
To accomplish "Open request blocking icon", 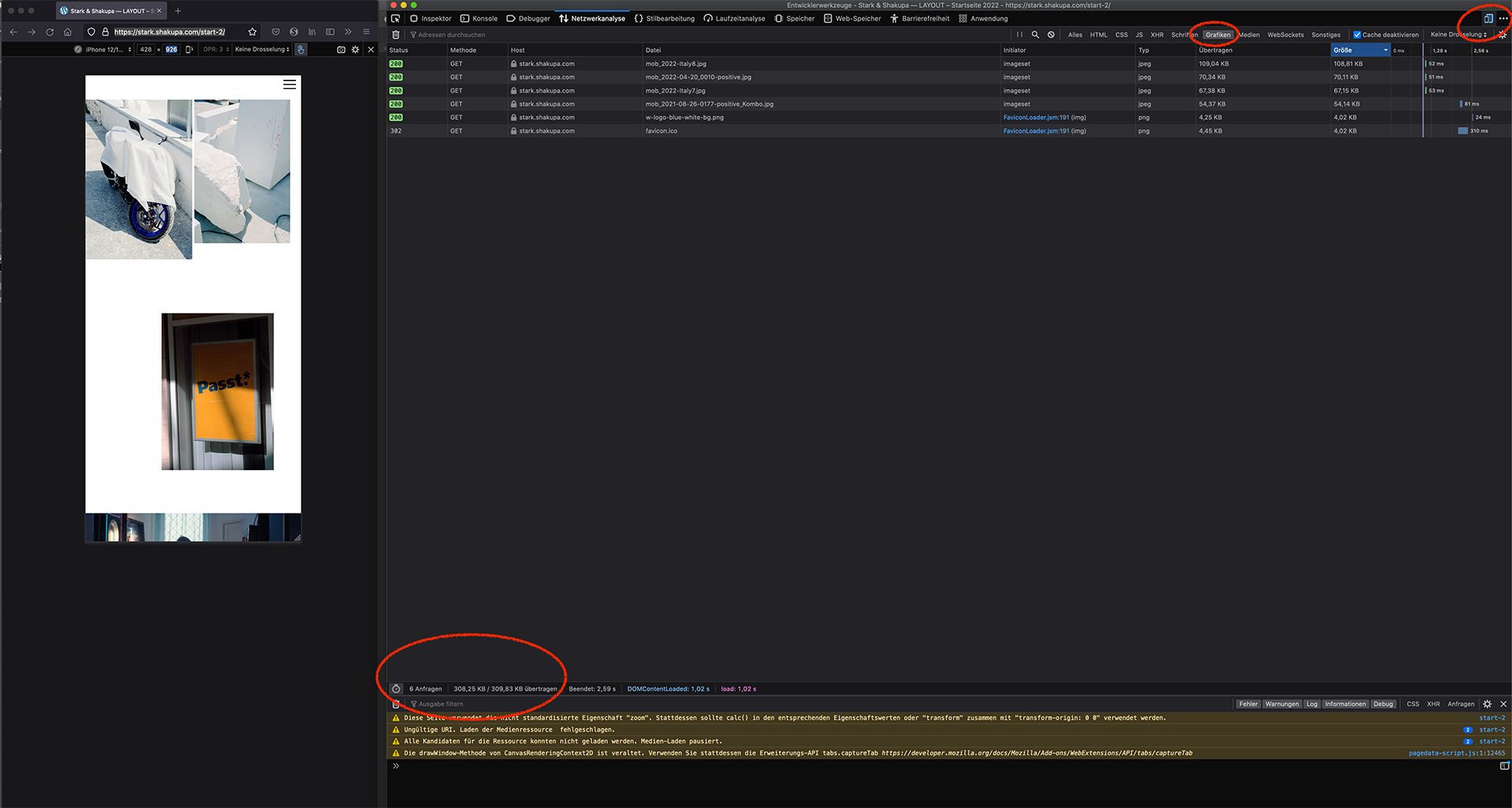I will tap(1051, 35).
